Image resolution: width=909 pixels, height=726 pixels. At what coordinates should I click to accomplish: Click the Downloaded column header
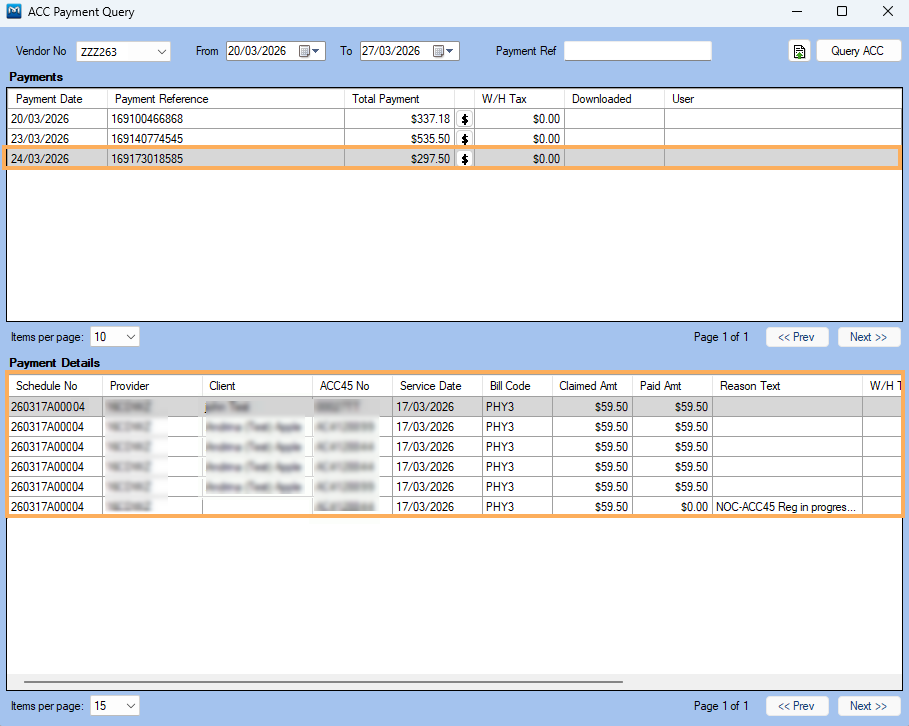click(615, 99)
